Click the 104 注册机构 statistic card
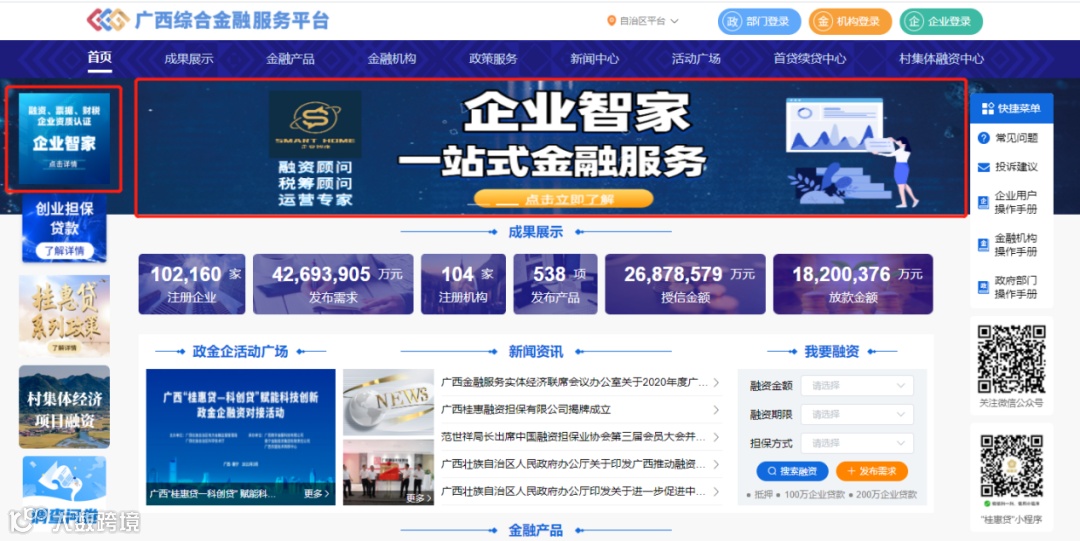Screen dimensions: 1080x541 [x=464, y=284]
